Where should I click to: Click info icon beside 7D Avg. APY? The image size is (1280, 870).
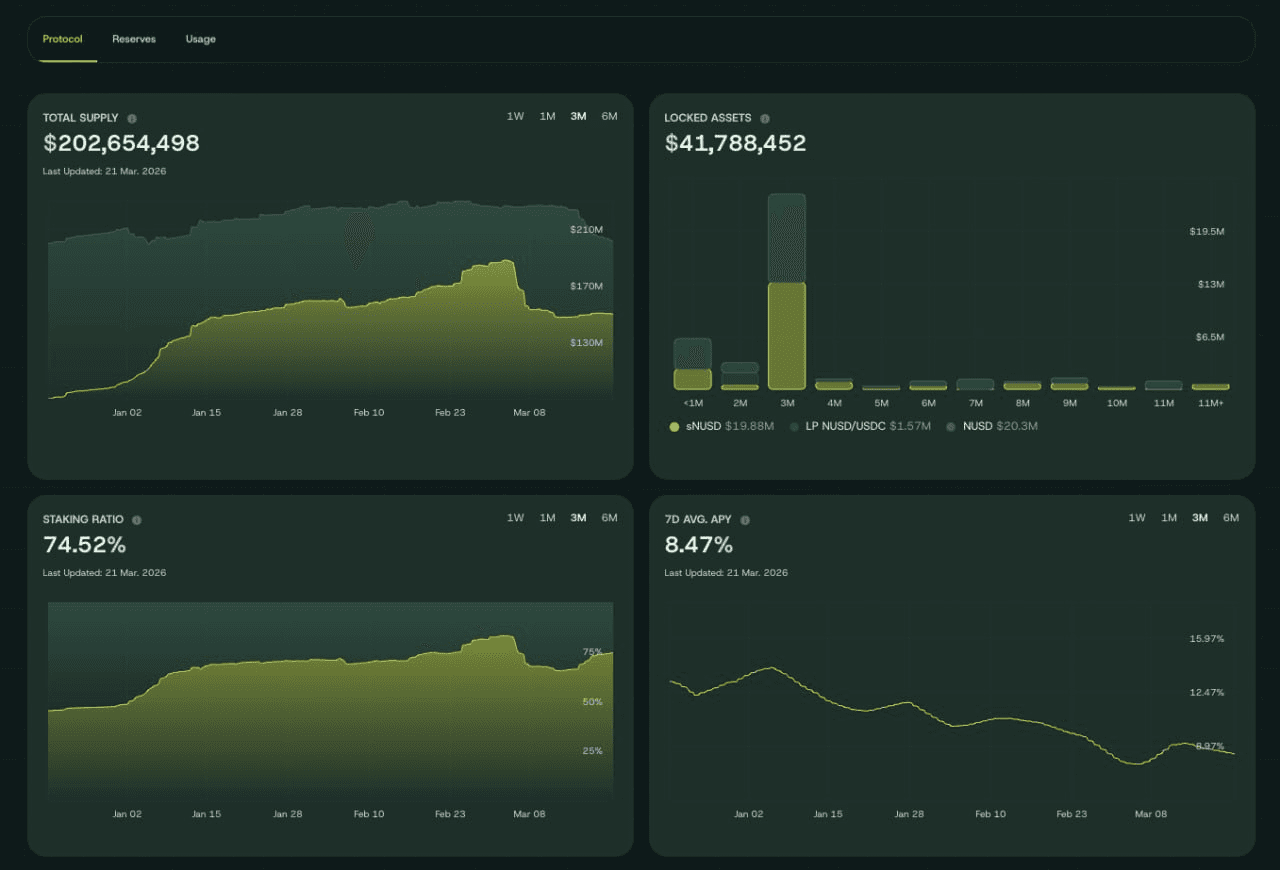tap(745, 520)
